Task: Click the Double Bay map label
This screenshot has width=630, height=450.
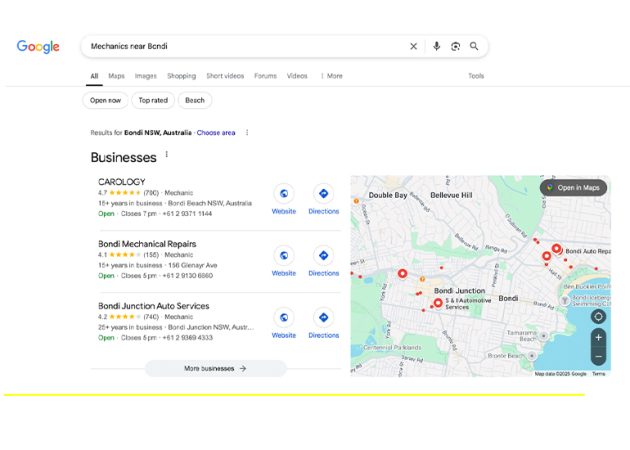Action: (x=388, y=195)
